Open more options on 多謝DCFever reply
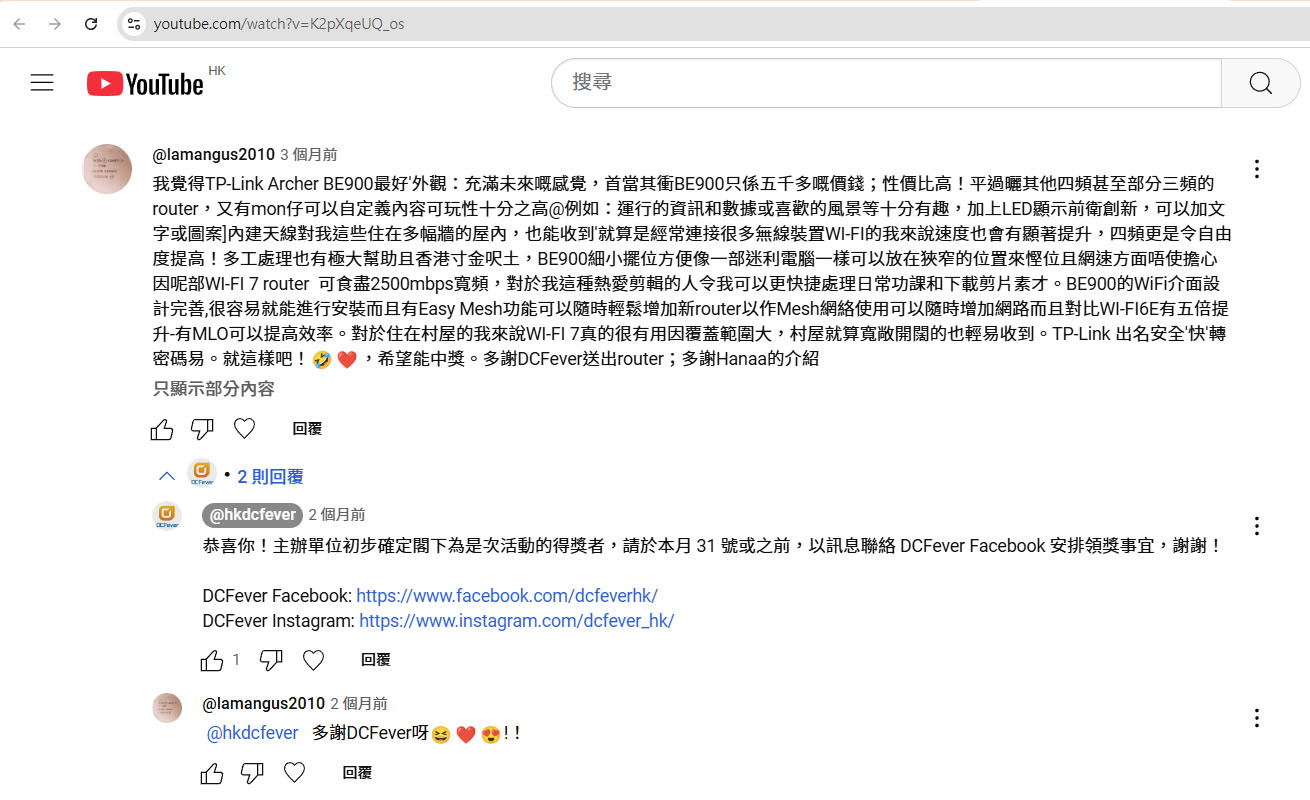 (x=1257, y=718)
